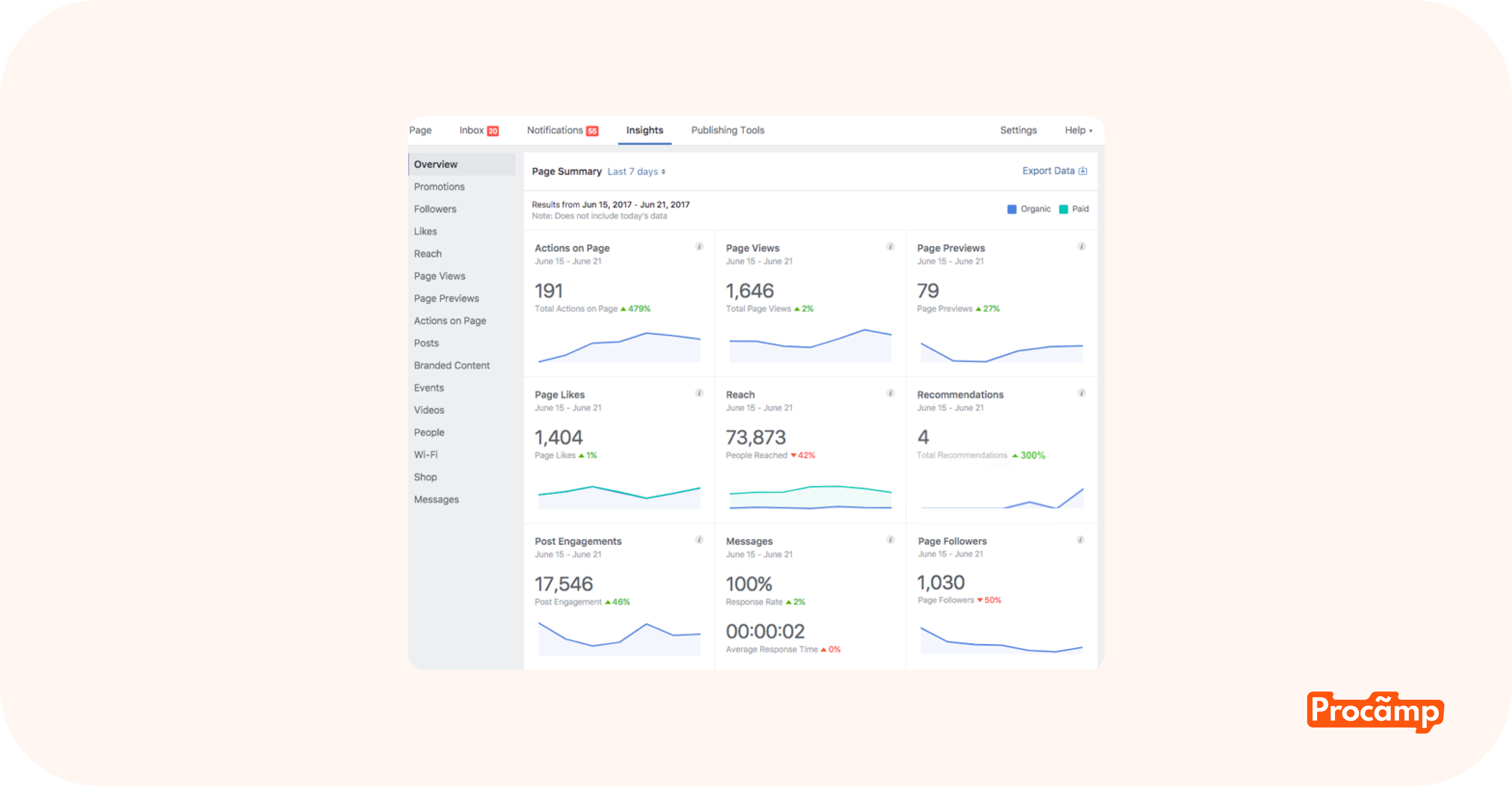This screenshot has width=1512, height=786.
Task: Click the teal Paid legend swatch
Action: click(1063, 209)
